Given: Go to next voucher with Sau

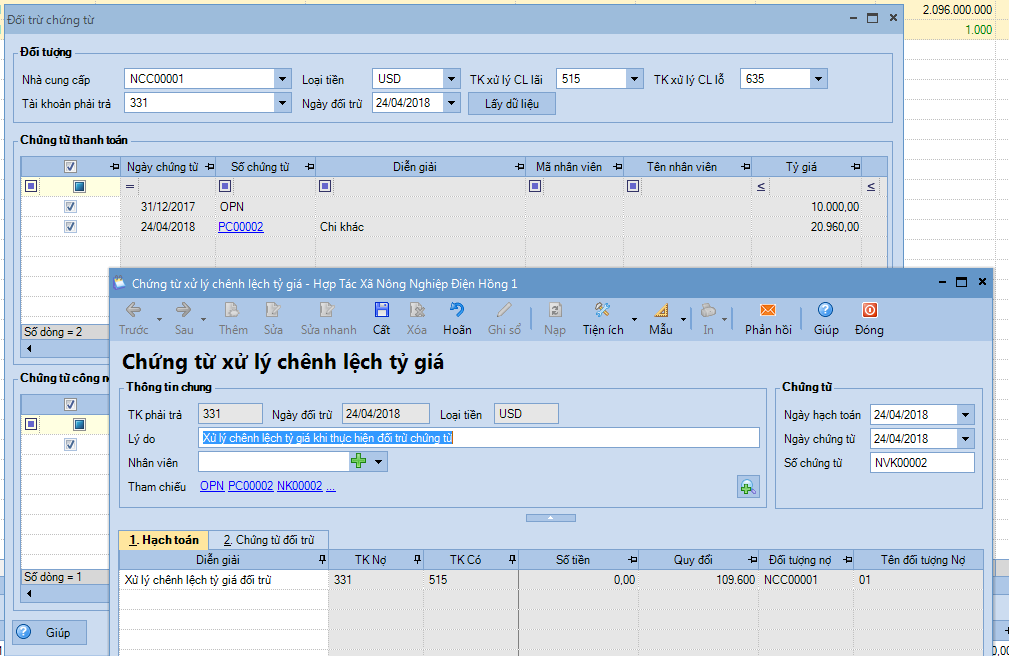Looking at the screenshot, I should pos(184,318).
